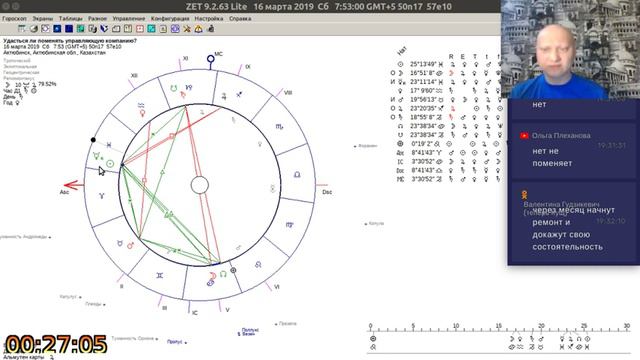This screenshot has width=640, height=360.
Task: Click Mercury position 23°11'14" in table
Action: (423, 82)
